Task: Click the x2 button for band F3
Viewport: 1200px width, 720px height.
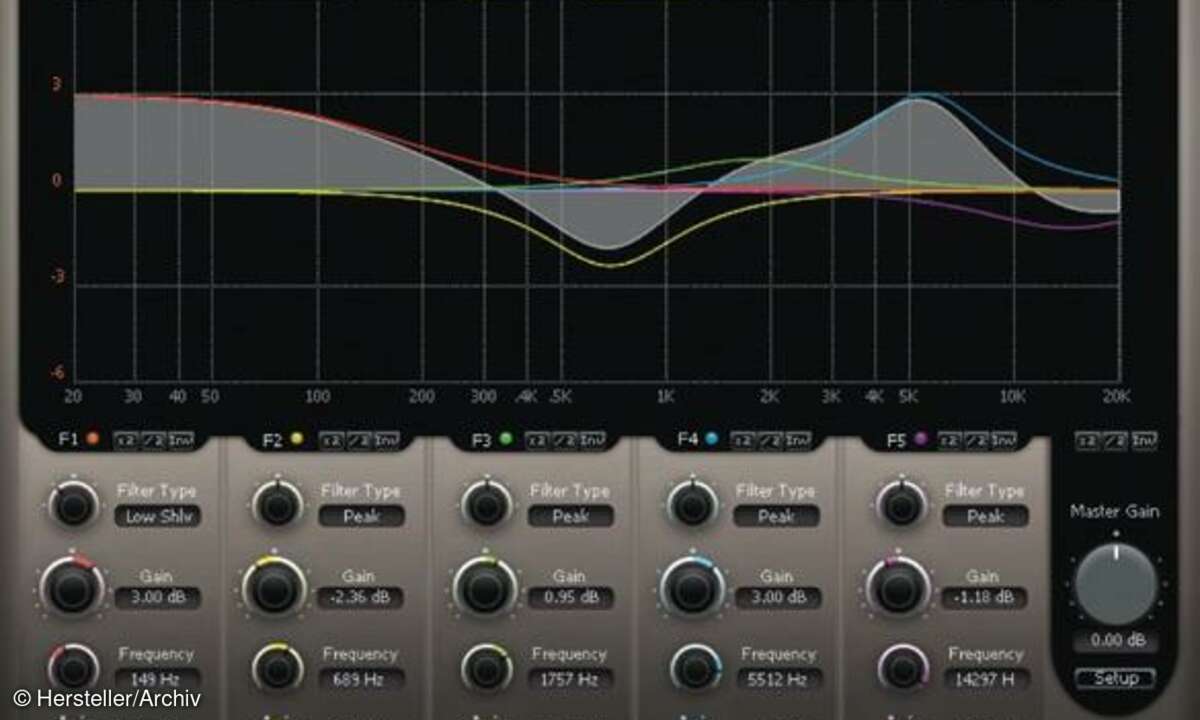Action: (537, 440)
